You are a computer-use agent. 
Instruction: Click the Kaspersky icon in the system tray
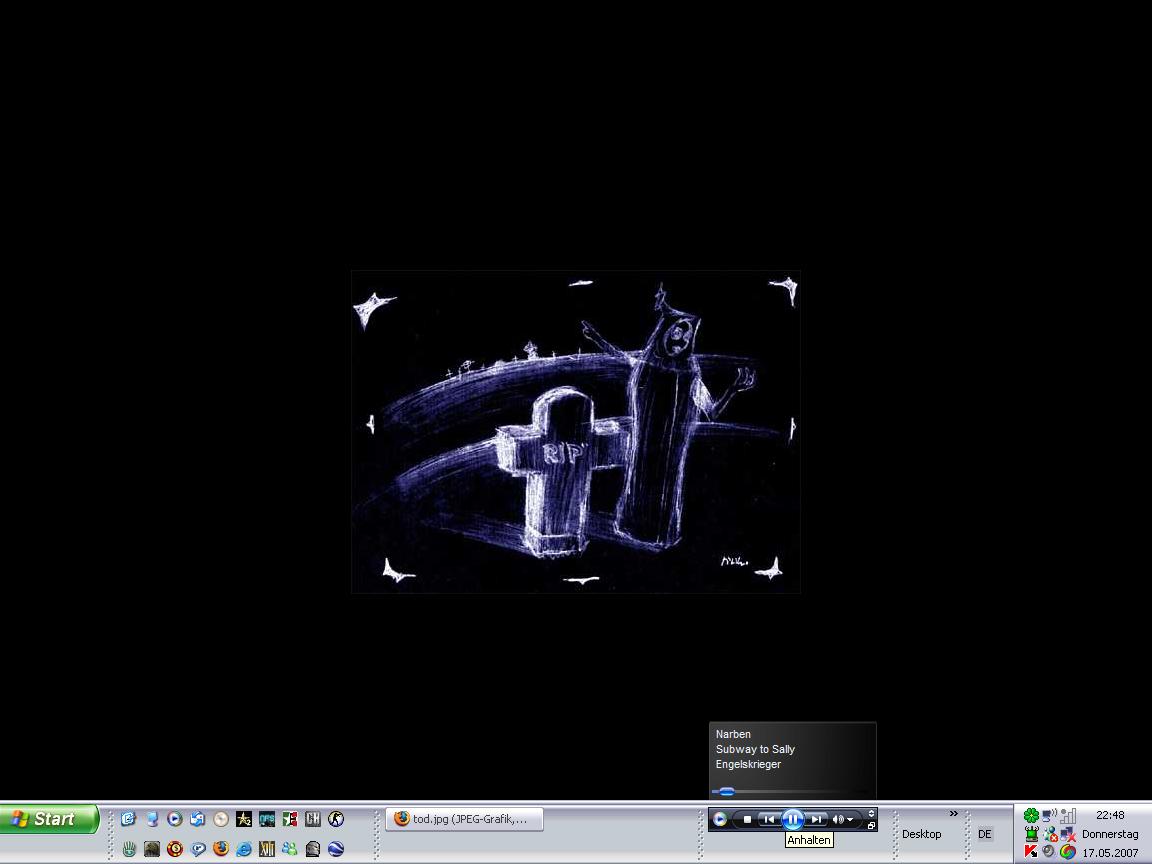pos(1031,852)
